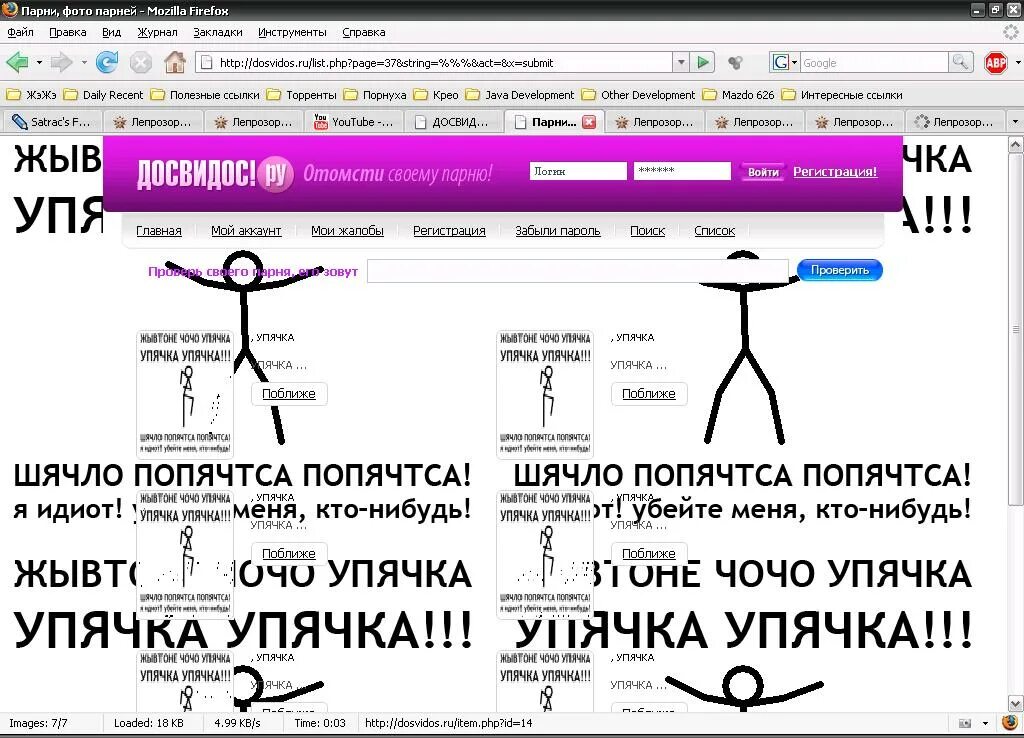Switch to the Satrac's F... tab
1024x738 pixels.
[x=53, y=122]
